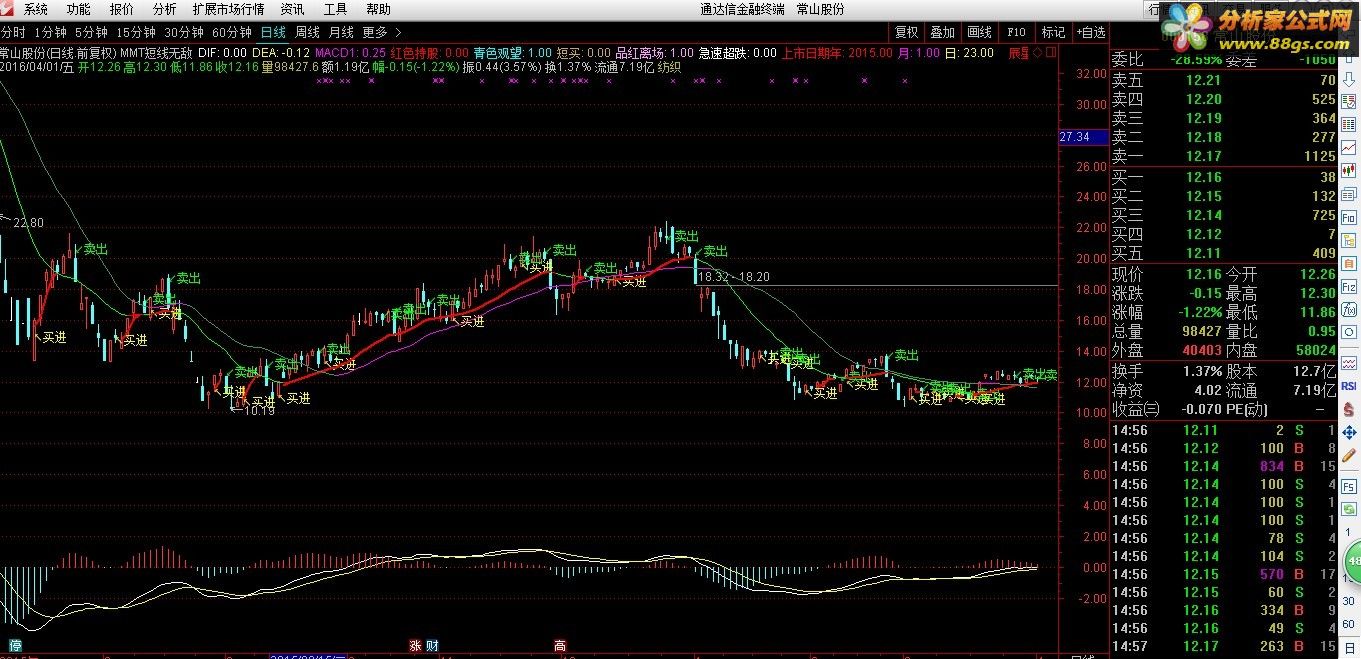
Task: Expand the 更多 periods dropdown
Action: click(x=381, y=32)
